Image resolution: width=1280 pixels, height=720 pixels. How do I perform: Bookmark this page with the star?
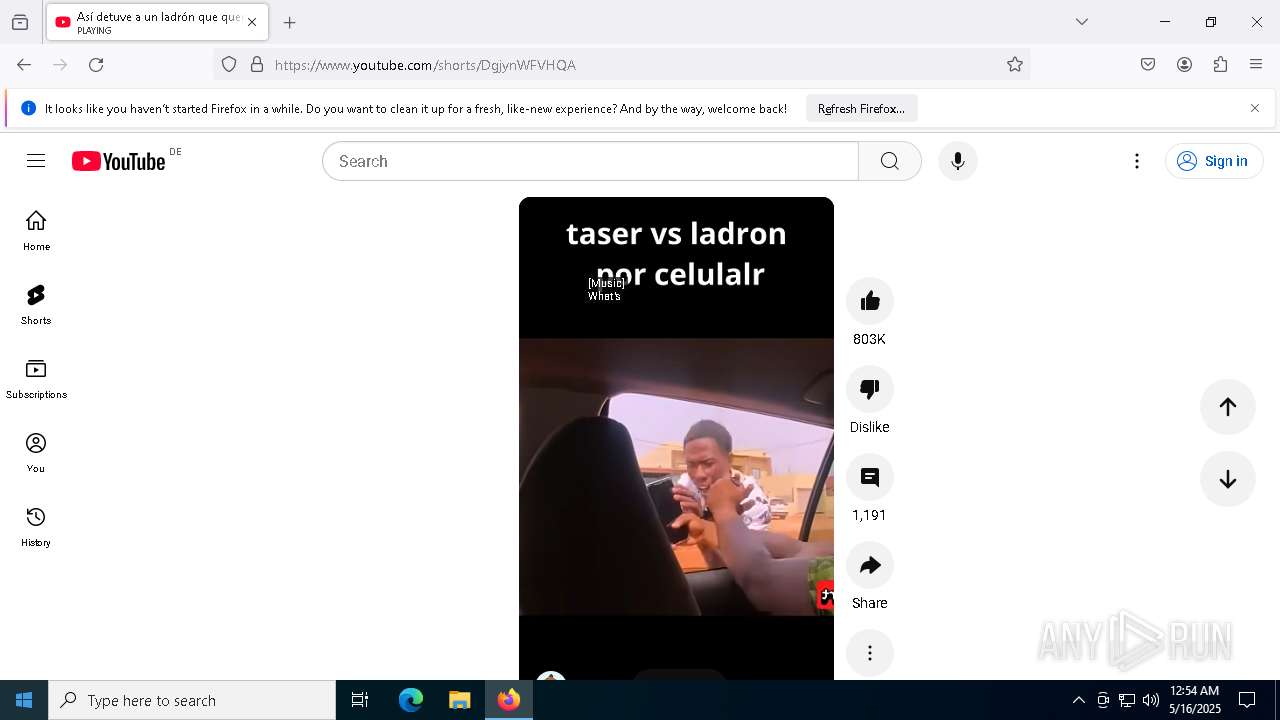[1015, 65]
